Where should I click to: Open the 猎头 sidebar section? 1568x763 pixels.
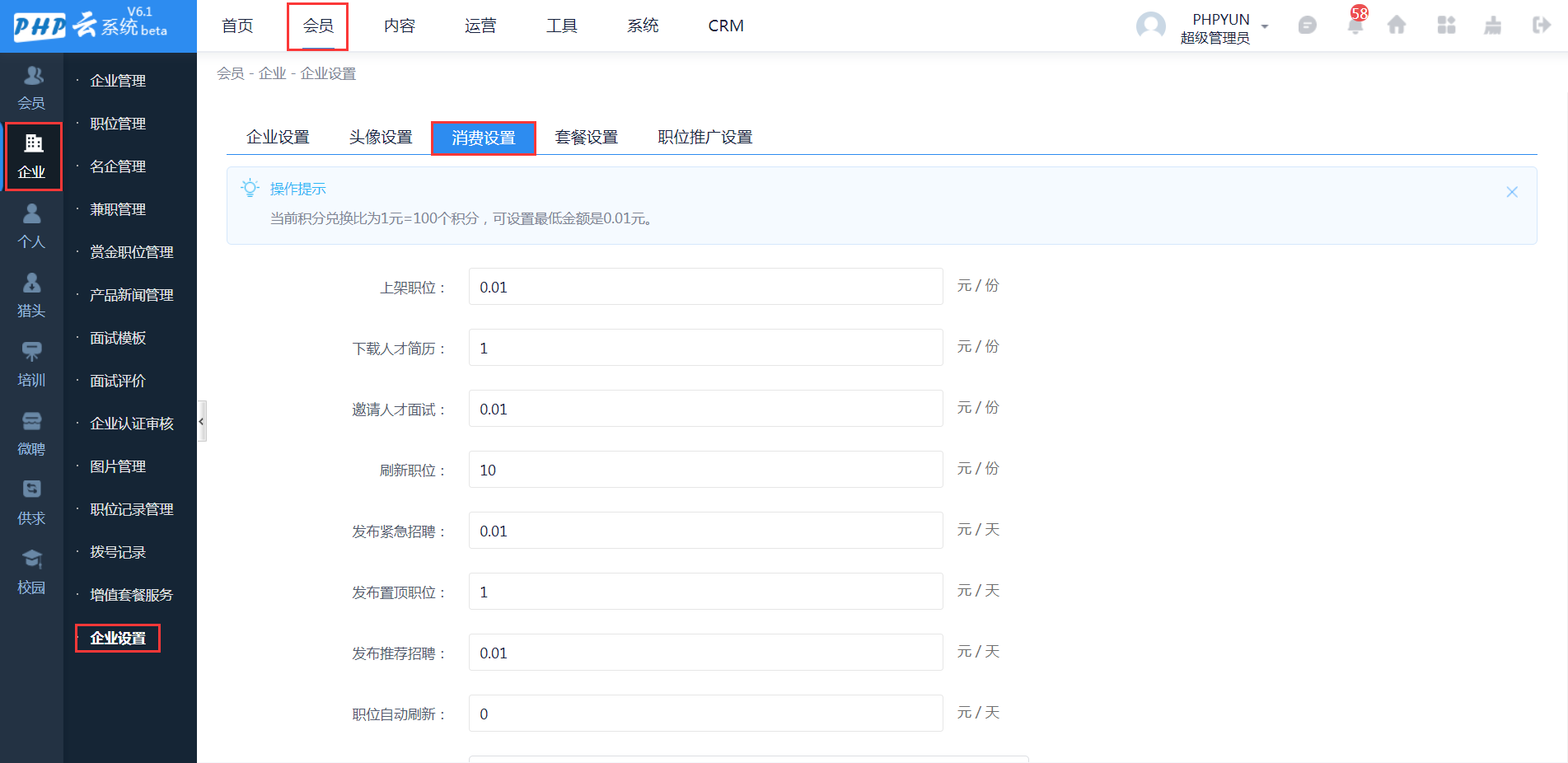tap(31, 295)
